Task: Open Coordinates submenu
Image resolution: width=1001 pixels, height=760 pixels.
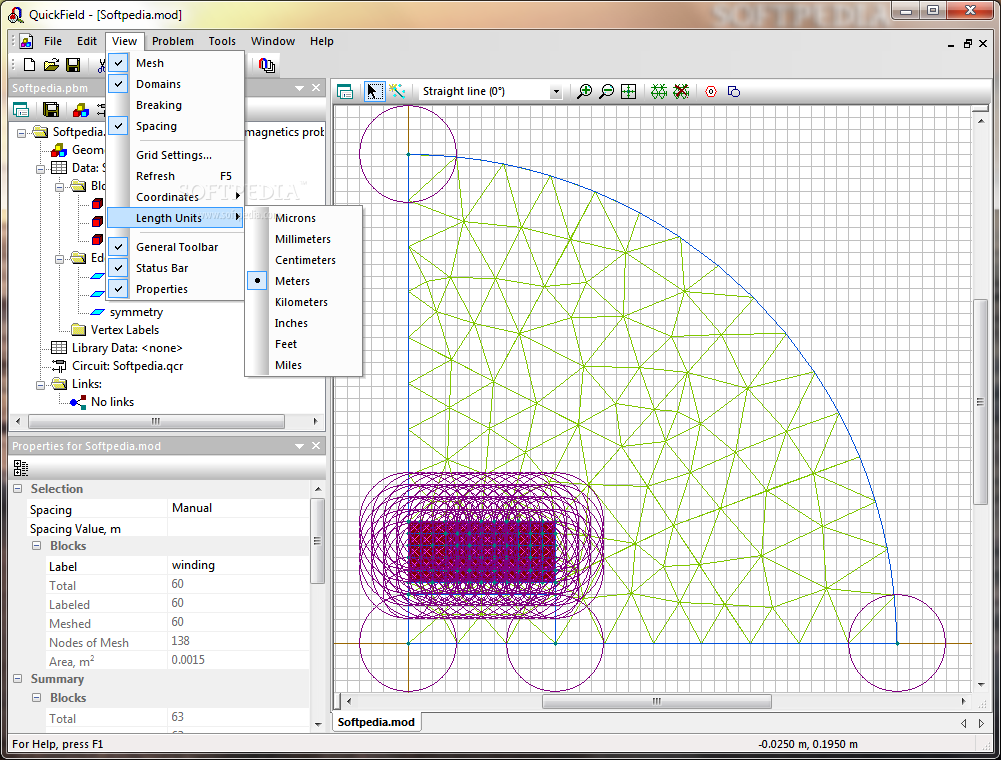Action: point(175,197)
